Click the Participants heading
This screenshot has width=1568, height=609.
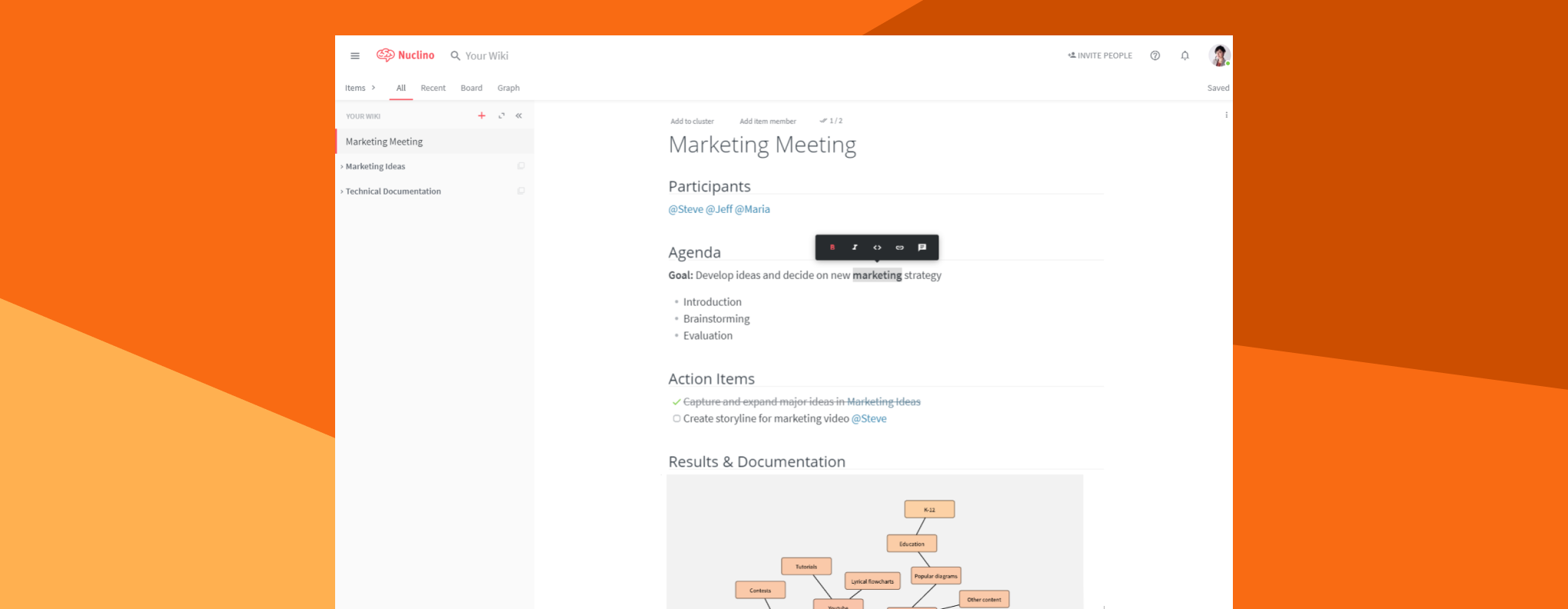point(709,186)
